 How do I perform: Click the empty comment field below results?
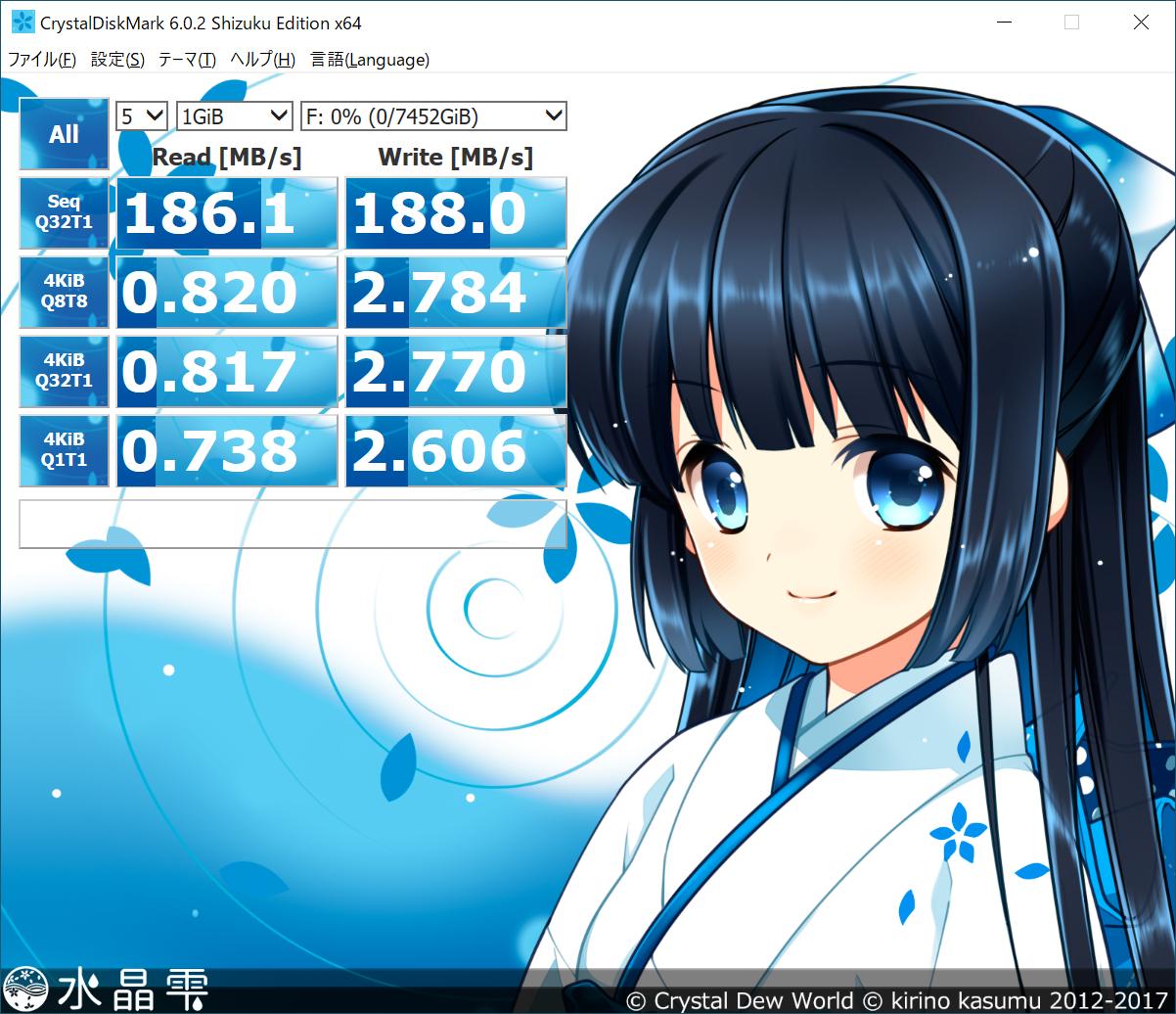point(293,524)
